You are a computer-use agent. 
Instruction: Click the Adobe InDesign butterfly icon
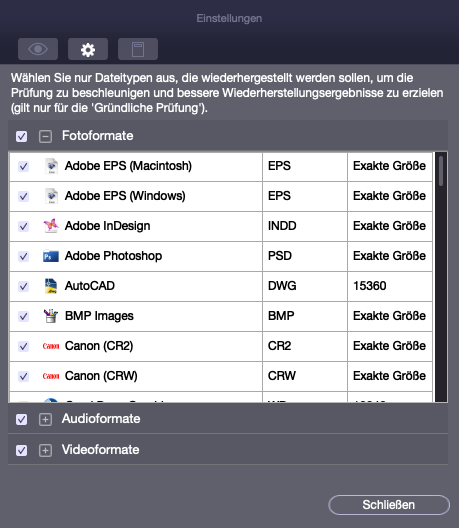51,226
